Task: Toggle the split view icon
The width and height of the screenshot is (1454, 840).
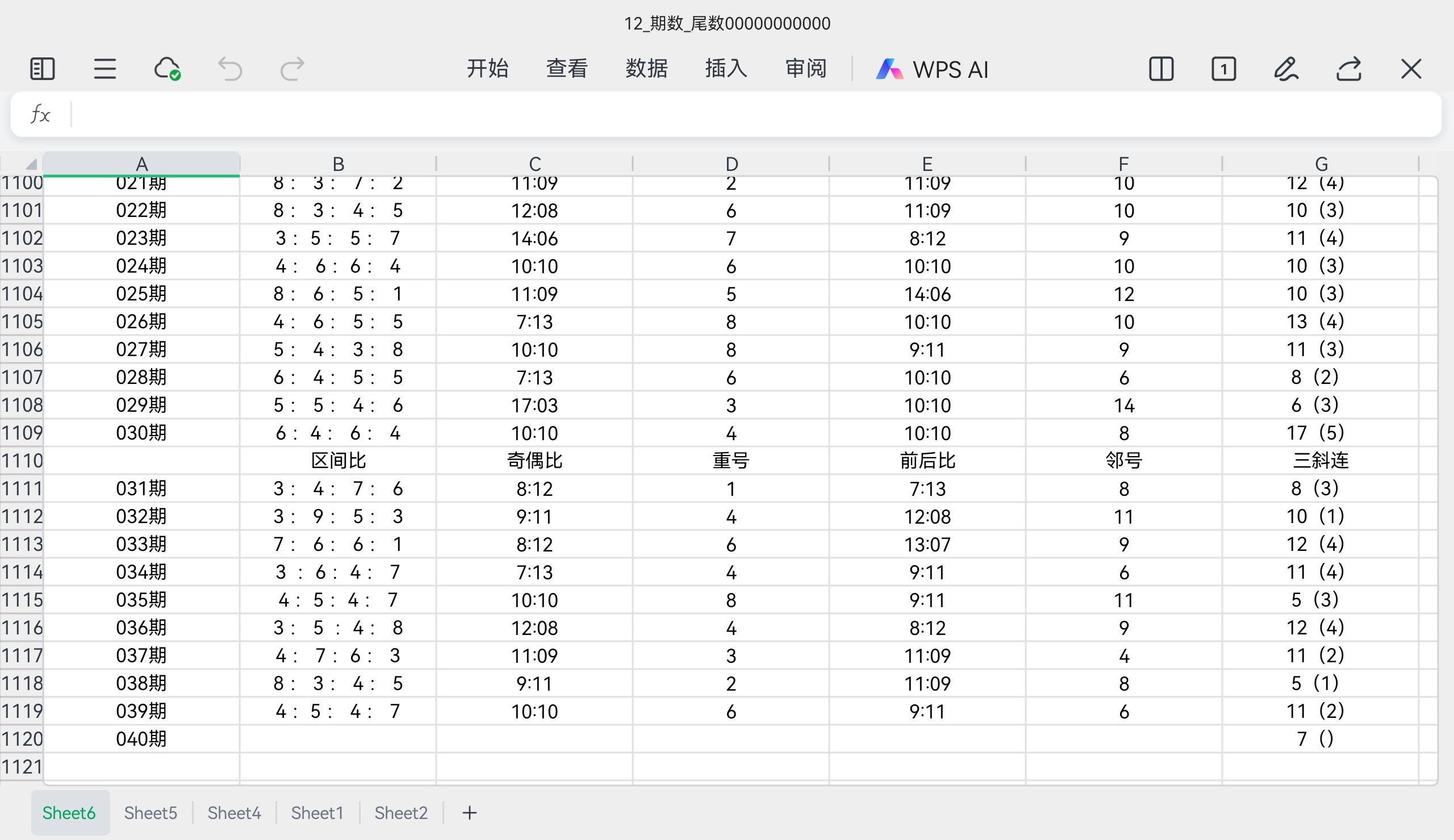Action: pyautogui.click(x=1161, y=69)
